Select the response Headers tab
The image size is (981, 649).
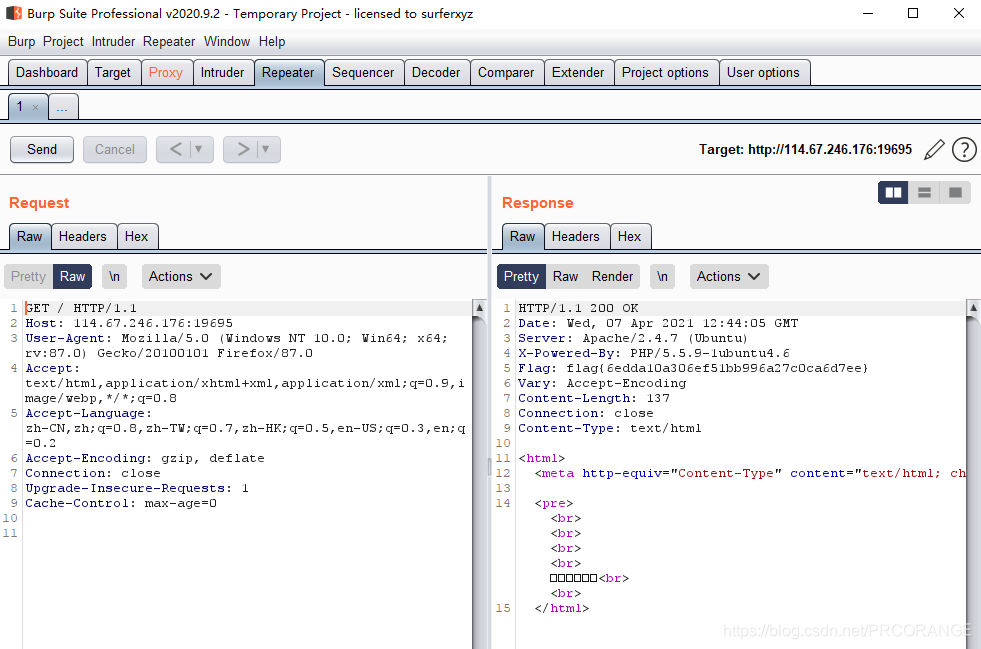point(576,237)
